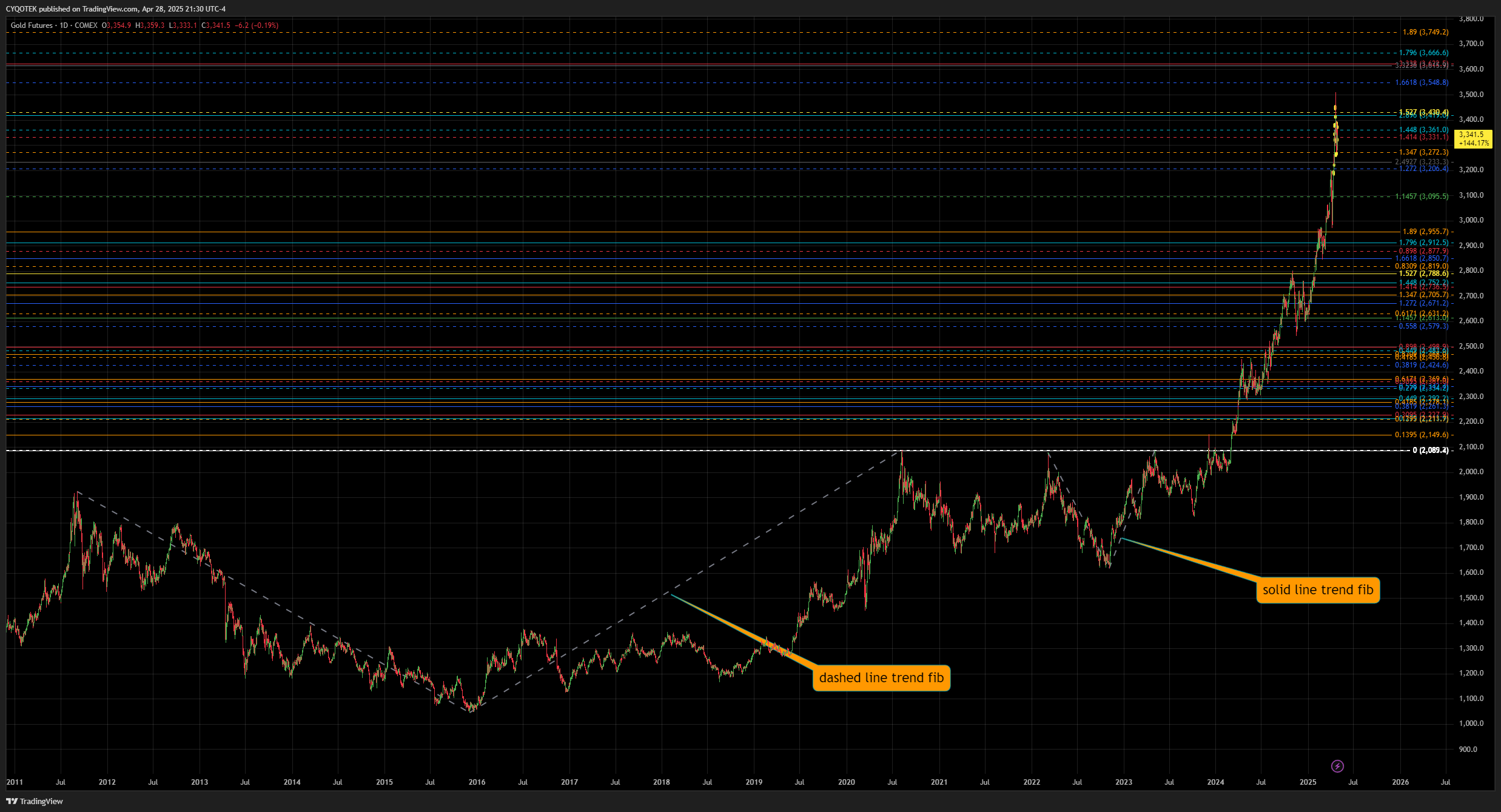
Task: Click the 2011 label on time axis
Action: coord(15,782)
